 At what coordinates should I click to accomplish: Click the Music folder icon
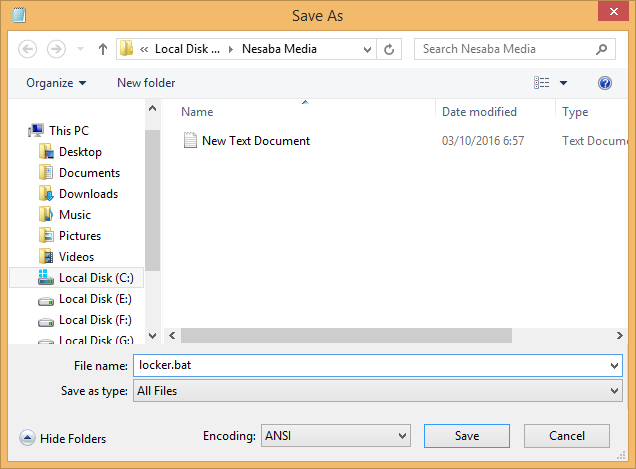[46, 214]
